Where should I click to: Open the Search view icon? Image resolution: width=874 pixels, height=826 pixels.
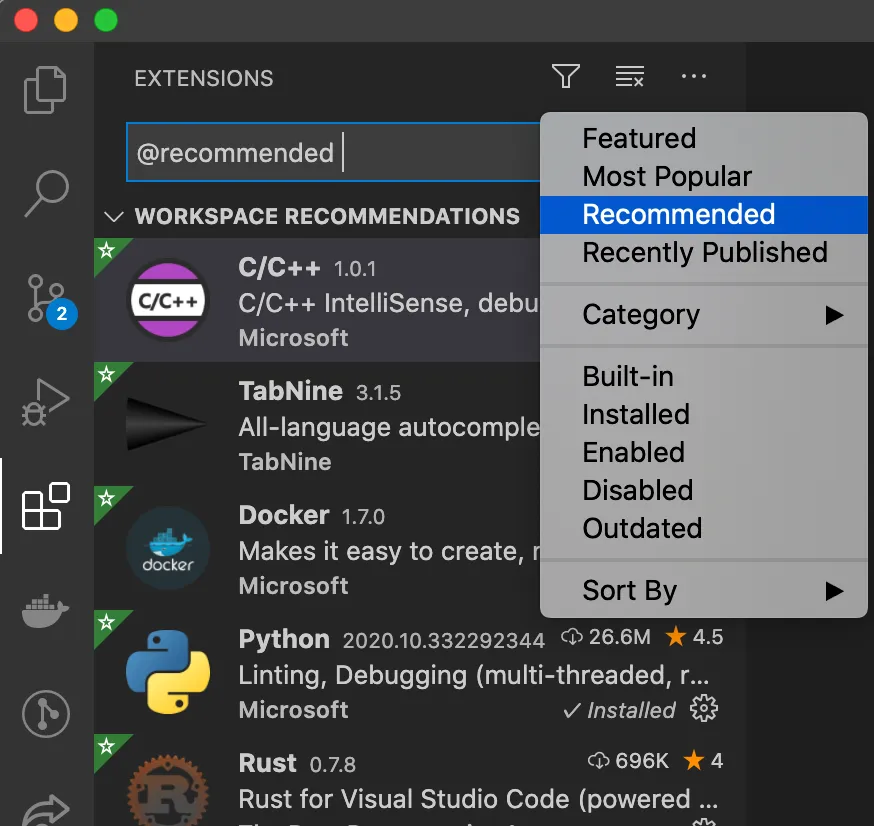pos(46,193)
